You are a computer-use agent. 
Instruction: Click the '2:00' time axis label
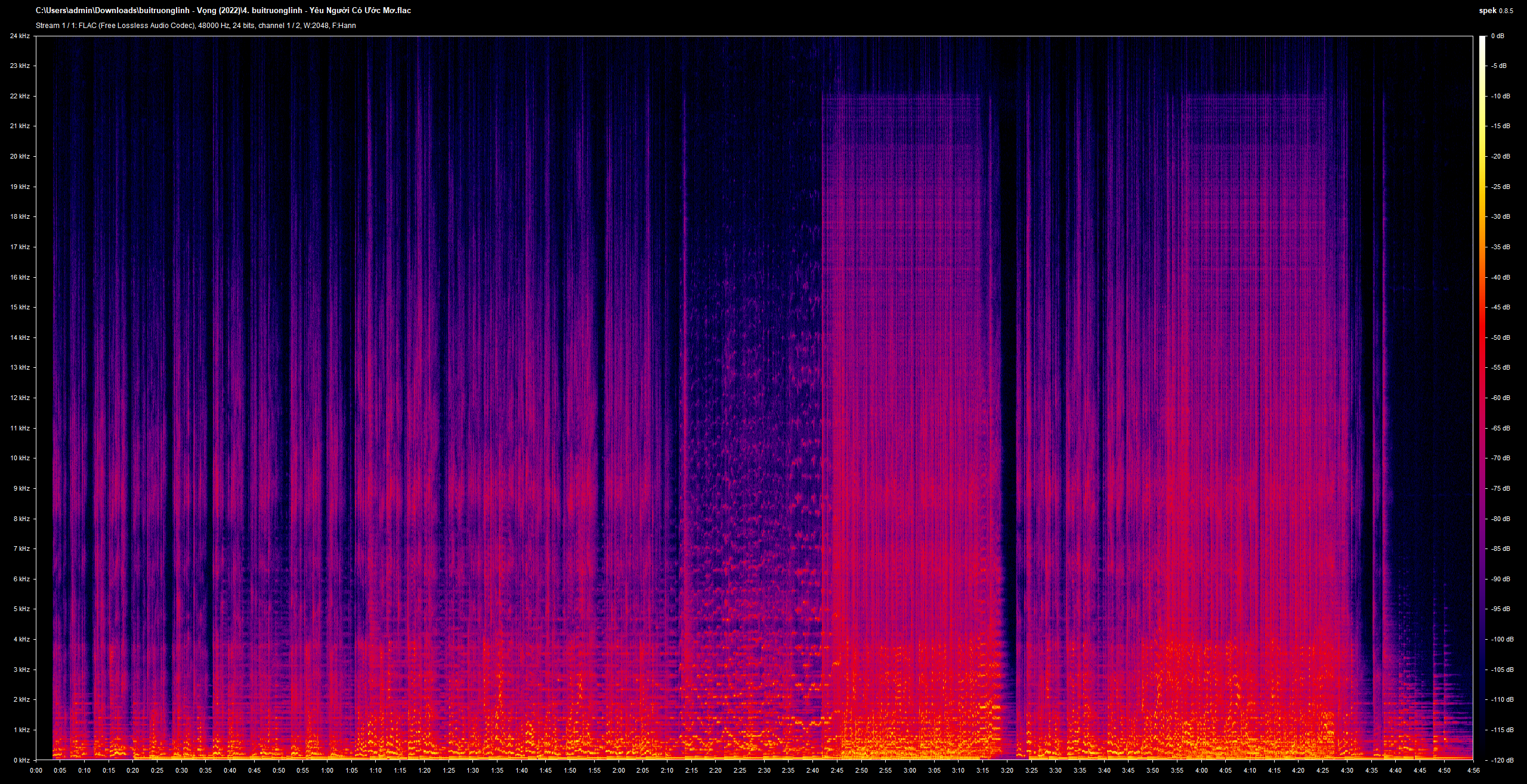[x=619, y=770]
